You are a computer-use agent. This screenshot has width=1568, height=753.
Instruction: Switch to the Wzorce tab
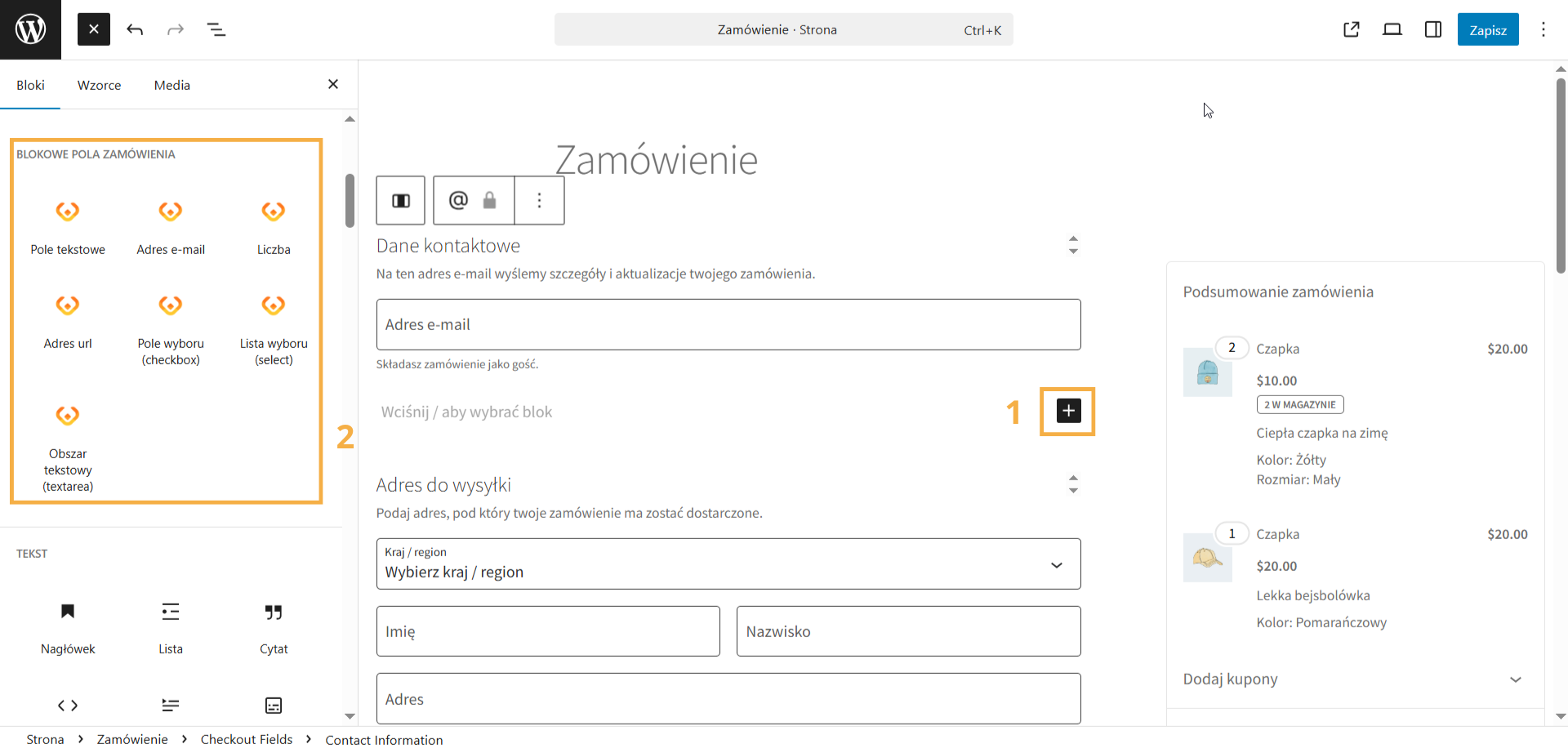tap(100, 85)
